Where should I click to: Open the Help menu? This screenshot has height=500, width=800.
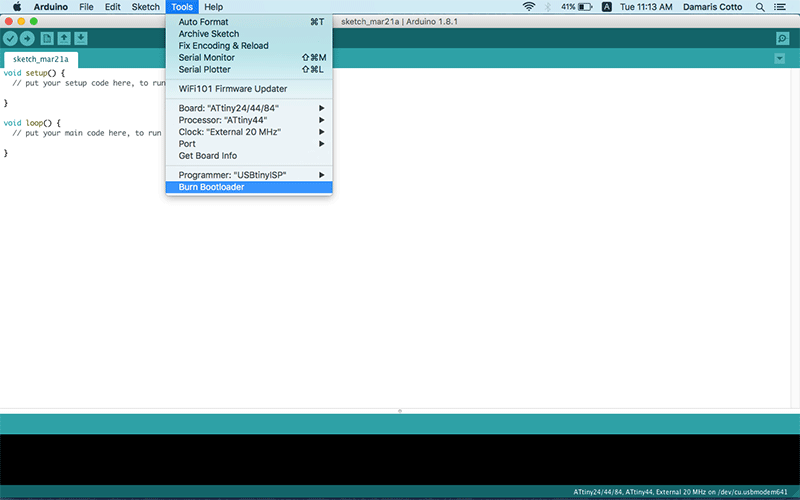coord(213,7)
